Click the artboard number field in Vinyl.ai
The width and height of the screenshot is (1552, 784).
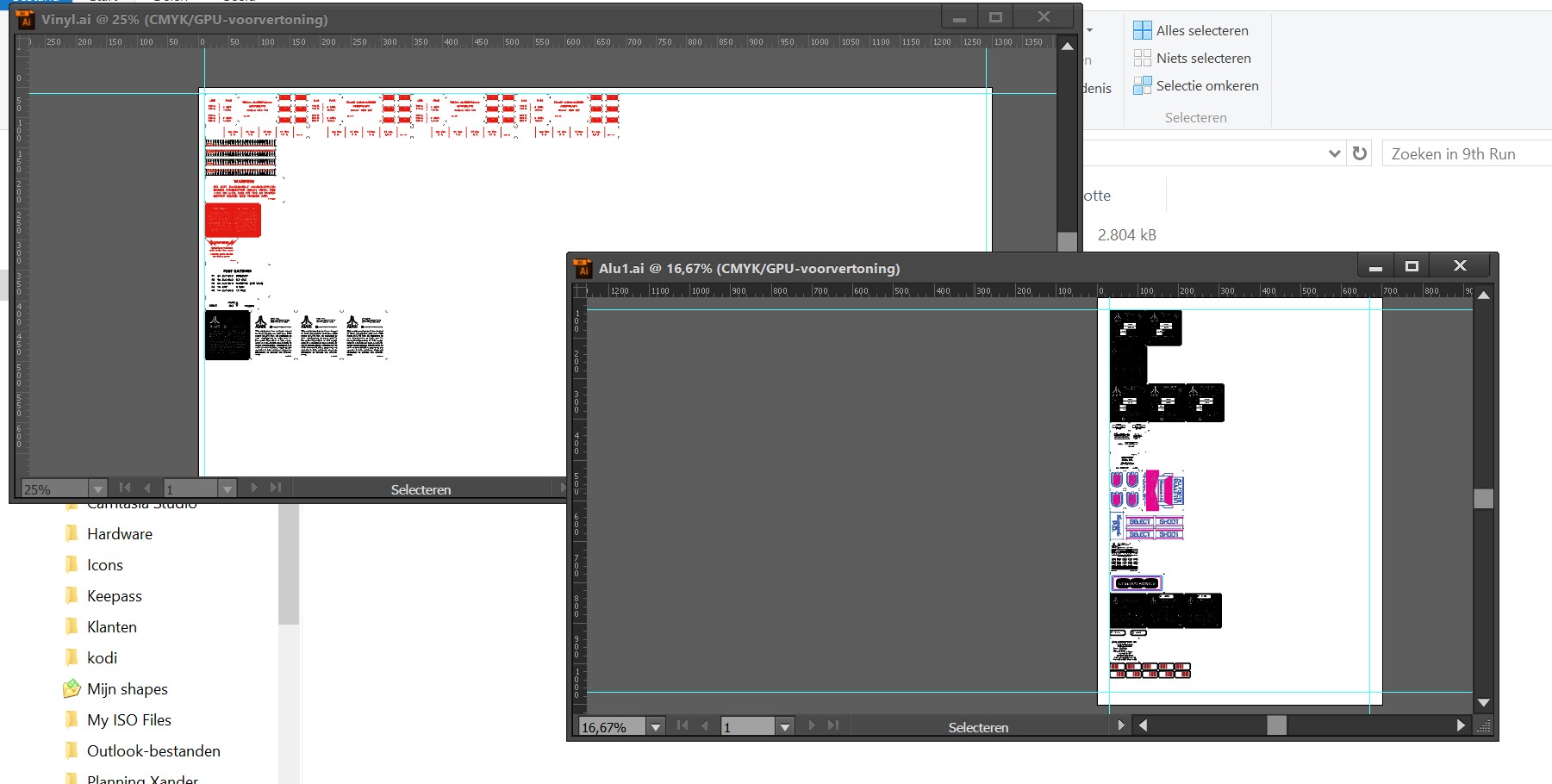click(x=191, y=489)
